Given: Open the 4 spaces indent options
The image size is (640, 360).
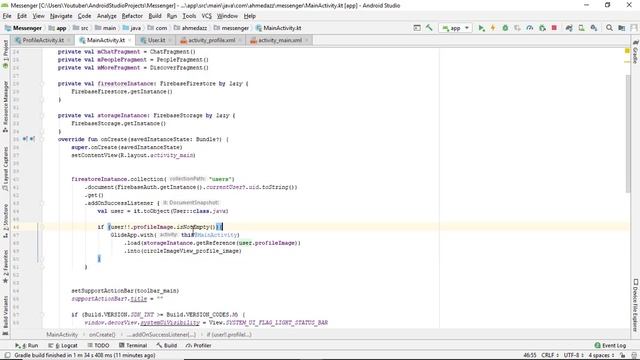Looking at the screenshot, I should pos(601,355).
